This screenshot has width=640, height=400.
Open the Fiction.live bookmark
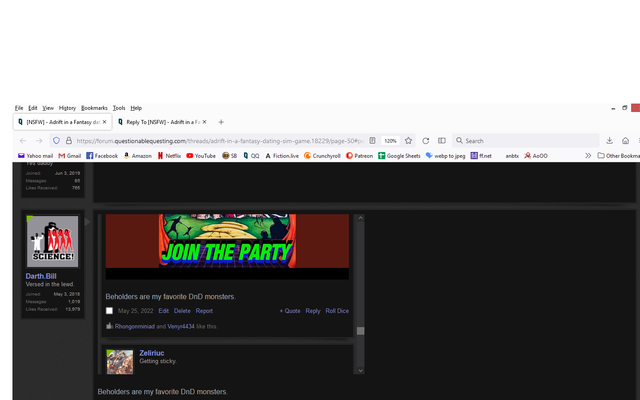282,156
